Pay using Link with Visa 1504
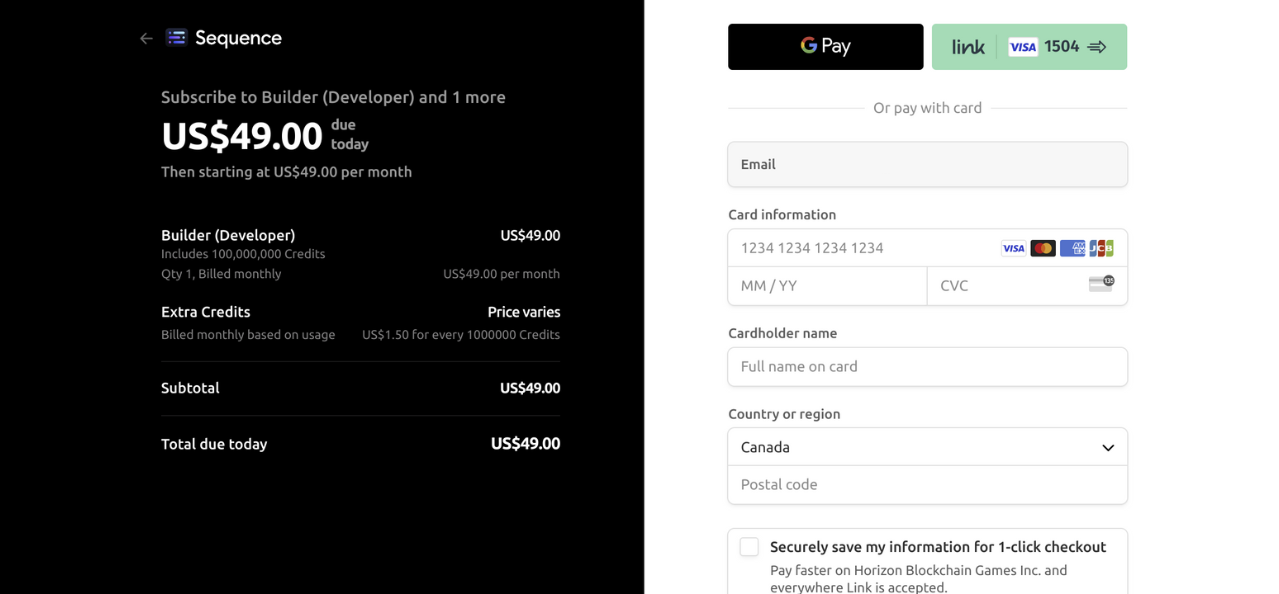This screenshot has height=594, width=1279. 1029,46
